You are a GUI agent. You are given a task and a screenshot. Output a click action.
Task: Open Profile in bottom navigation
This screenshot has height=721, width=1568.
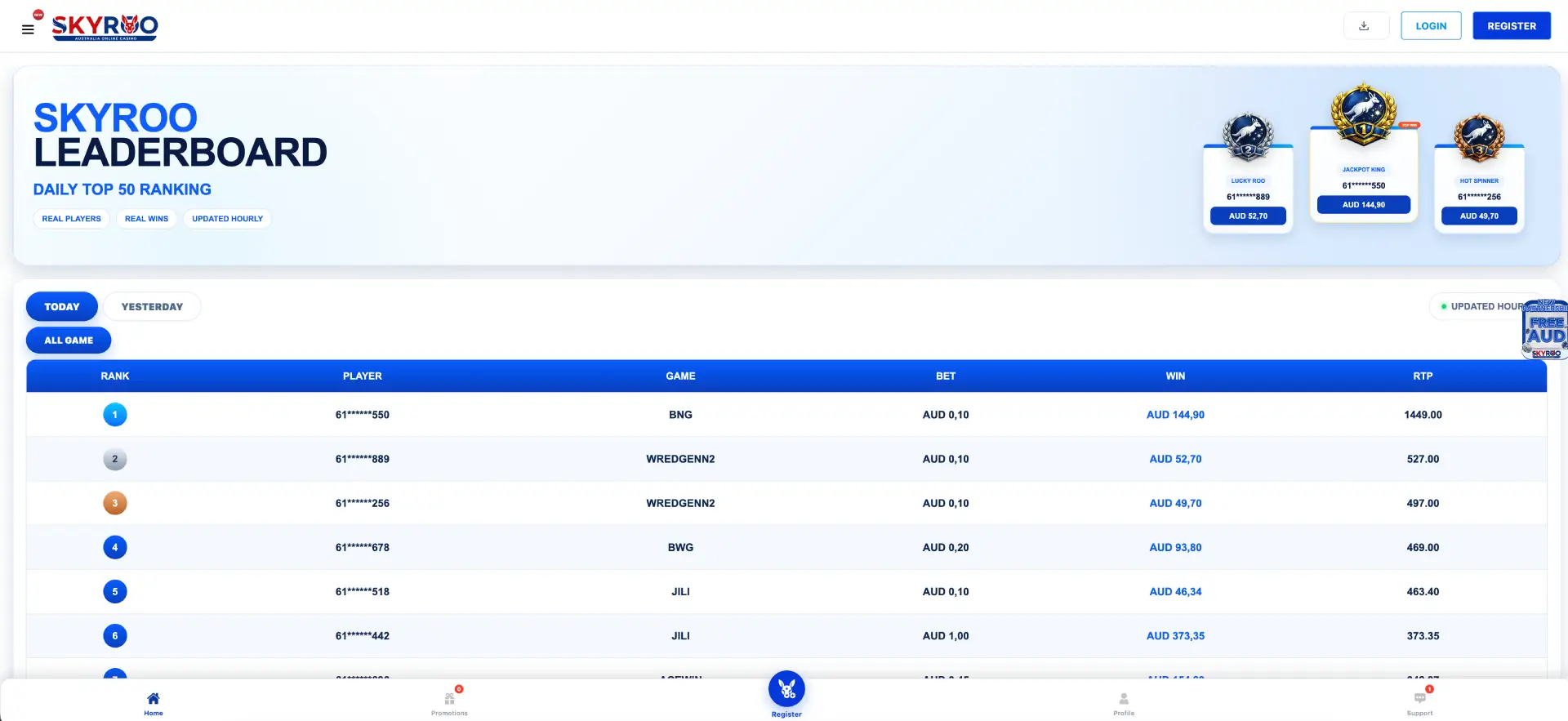pyautogui.click(x=1124, y=703)
